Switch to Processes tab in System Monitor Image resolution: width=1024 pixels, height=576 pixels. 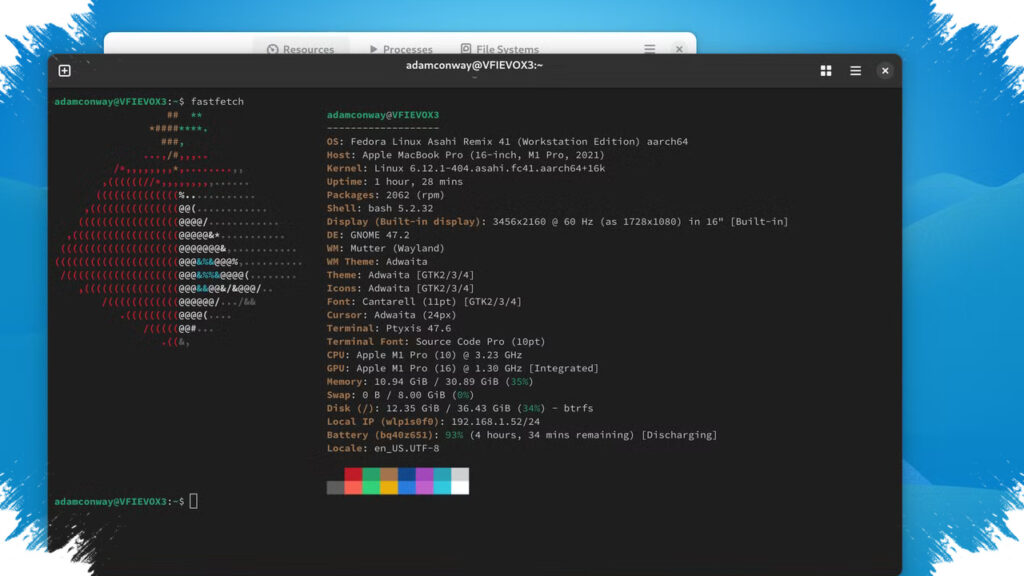coord(400,49)
